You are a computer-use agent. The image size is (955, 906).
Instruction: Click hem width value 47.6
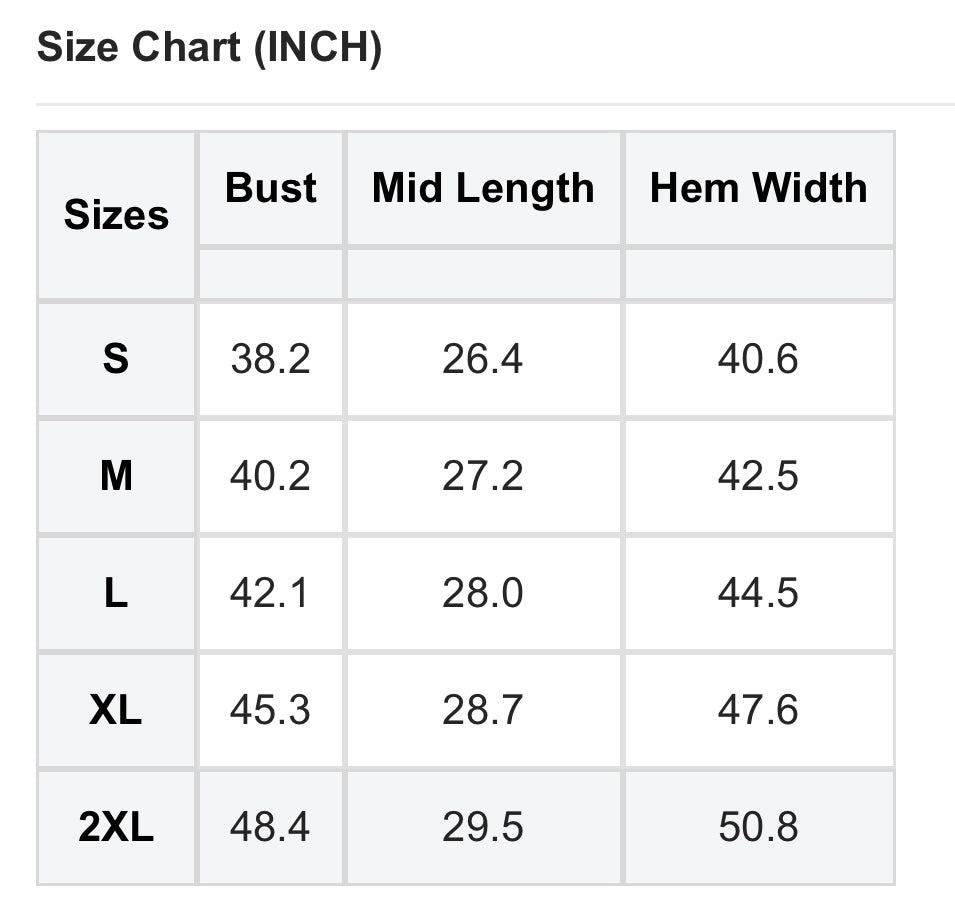point(758,711)
